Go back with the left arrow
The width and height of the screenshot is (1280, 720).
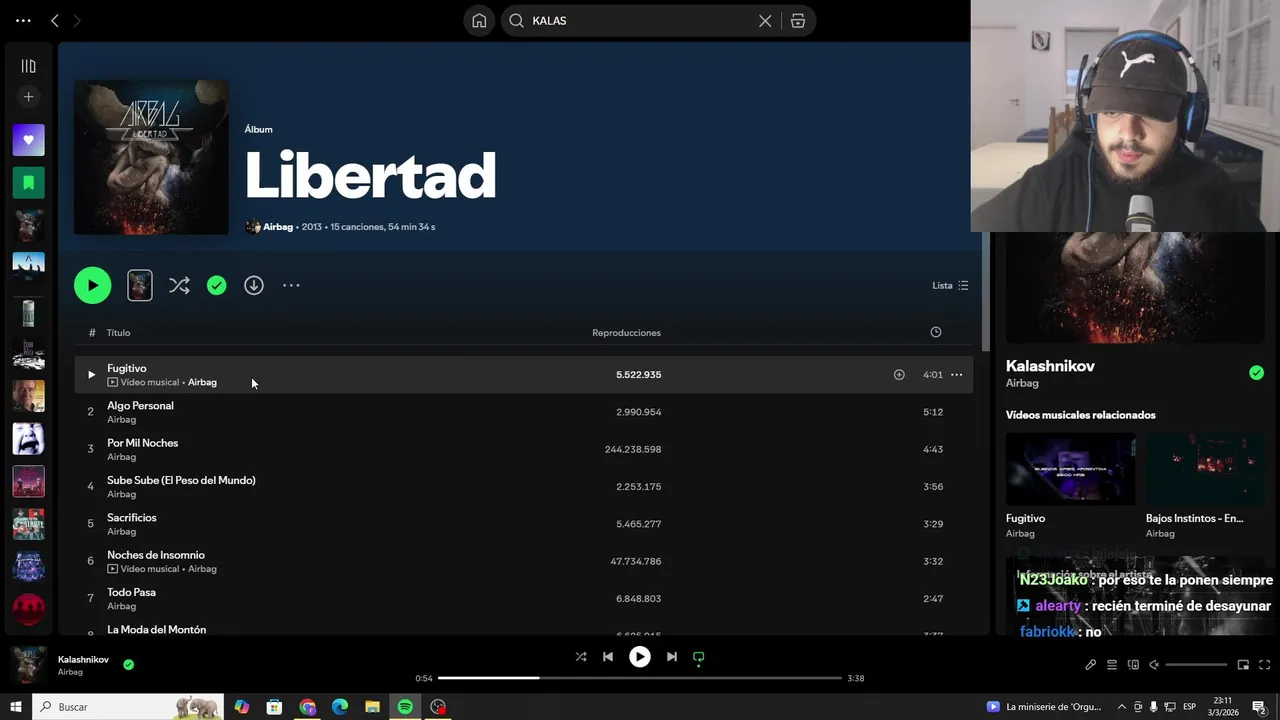pos(55,20)
